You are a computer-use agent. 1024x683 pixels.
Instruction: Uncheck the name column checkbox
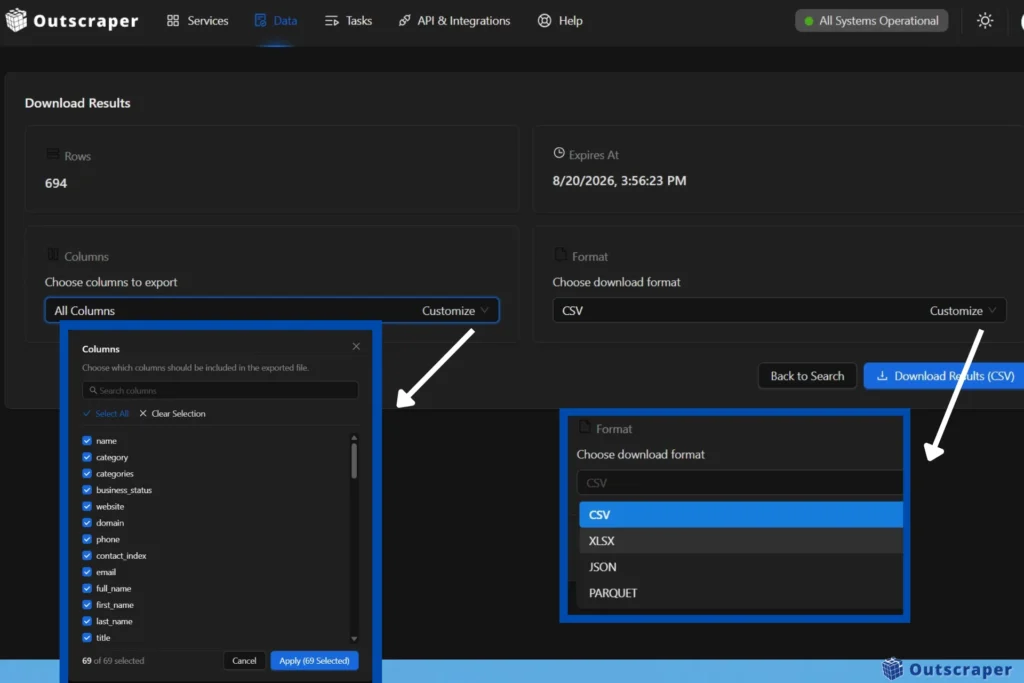pyautogui.click(x=87, y=441)
